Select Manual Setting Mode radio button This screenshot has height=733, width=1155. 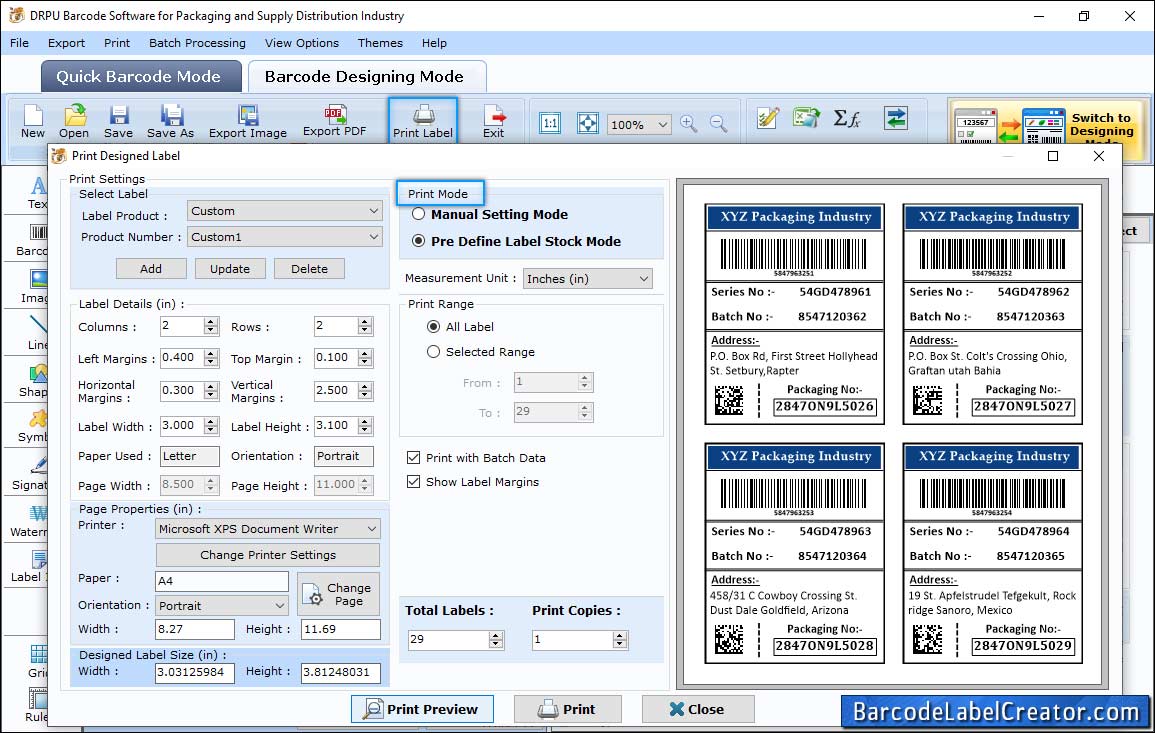pyautogui.click(x=418, y=214)
